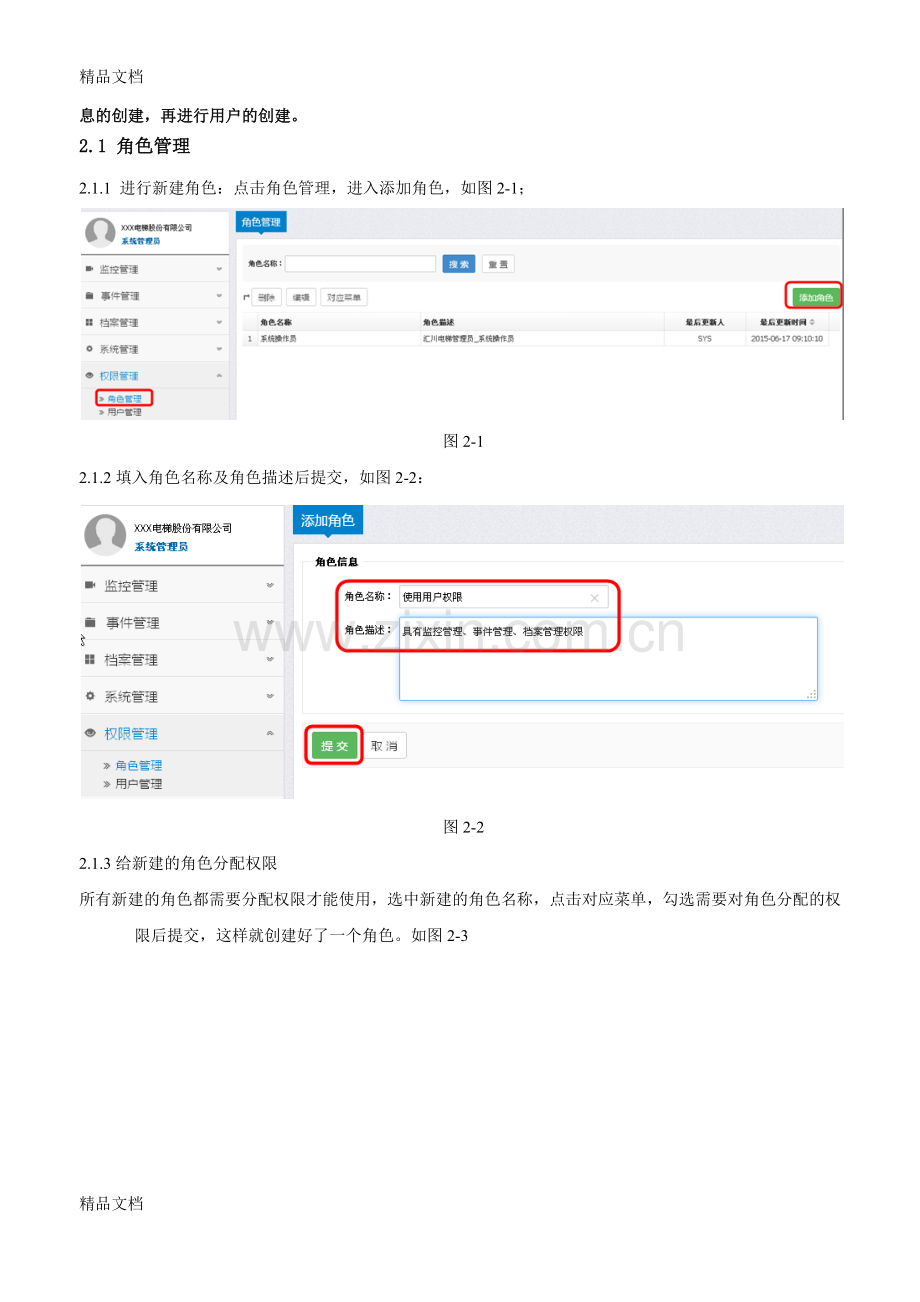Click the green 提交 button
920x1302 pixels.
[334, 746]
